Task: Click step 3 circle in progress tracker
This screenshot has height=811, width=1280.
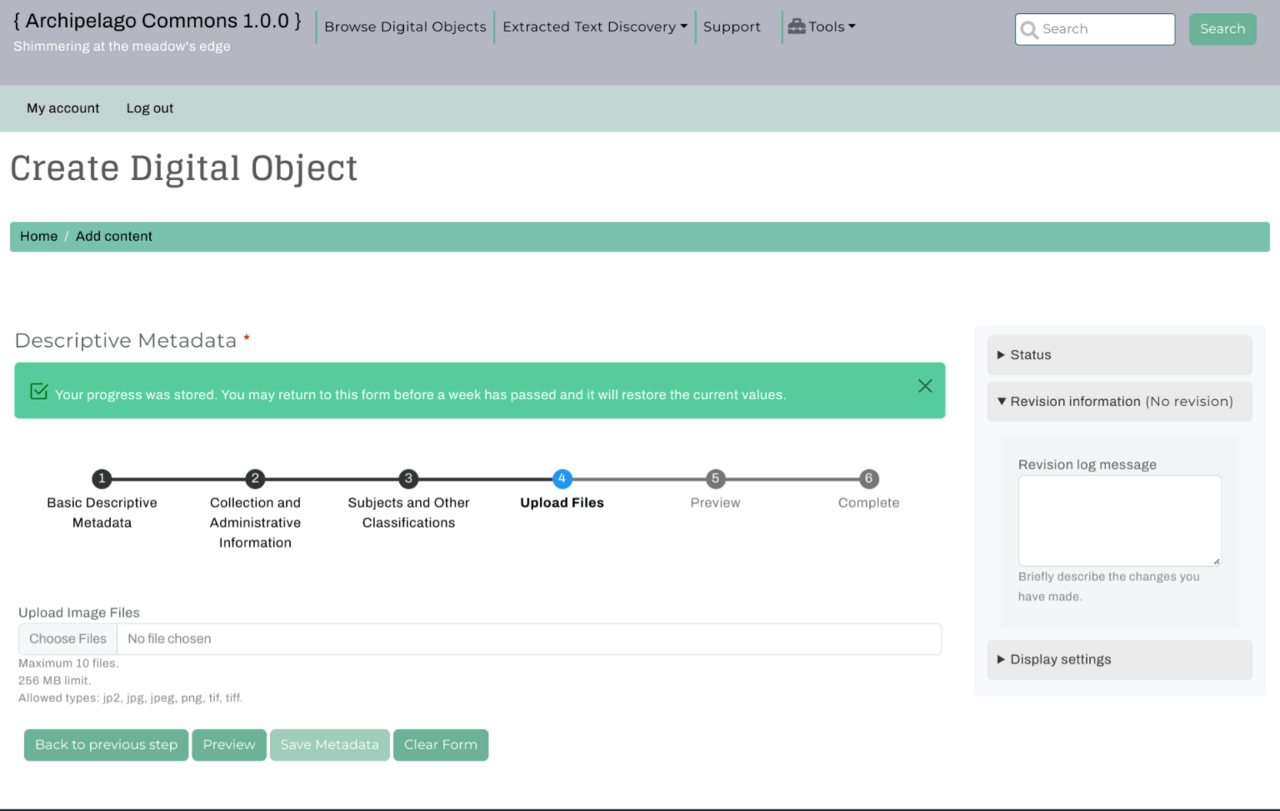Action: click(408, 479)
